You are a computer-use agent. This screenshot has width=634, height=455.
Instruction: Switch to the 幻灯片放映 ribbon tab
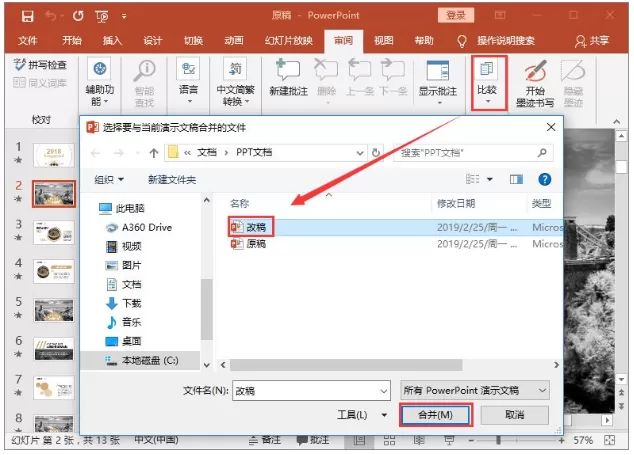point(289,40)
